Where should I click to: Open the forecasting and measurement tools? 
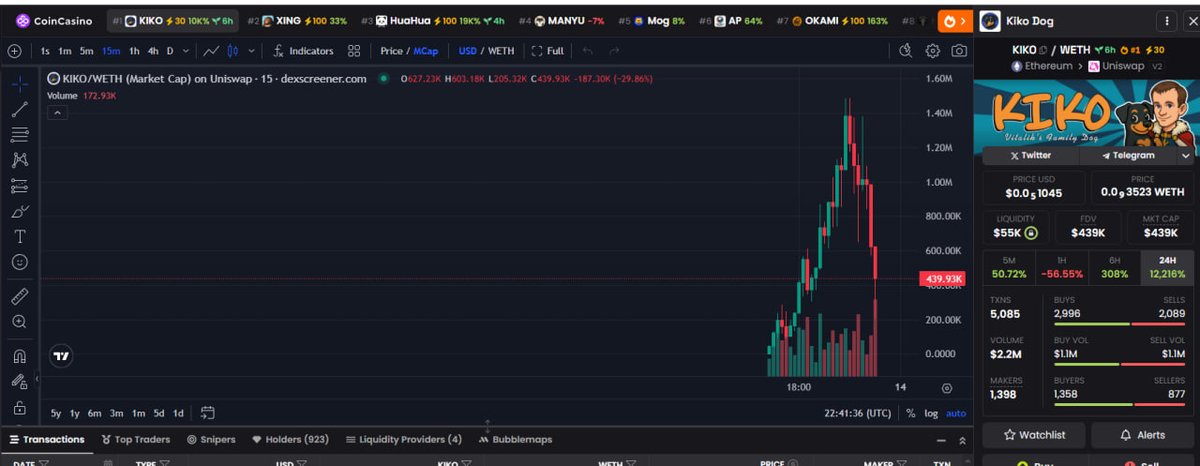[x=19, y=185]
